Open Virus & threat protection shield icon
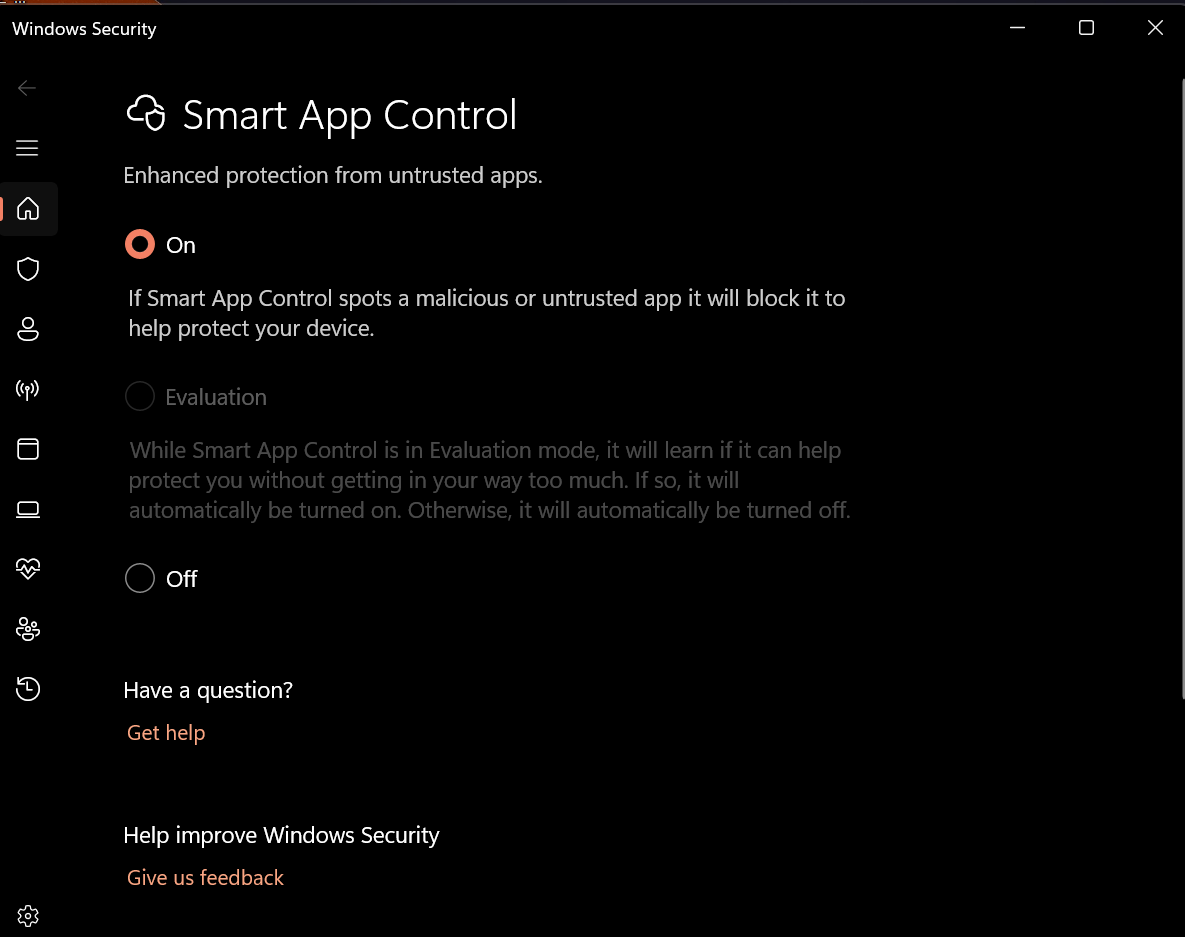 click(28, 269)
